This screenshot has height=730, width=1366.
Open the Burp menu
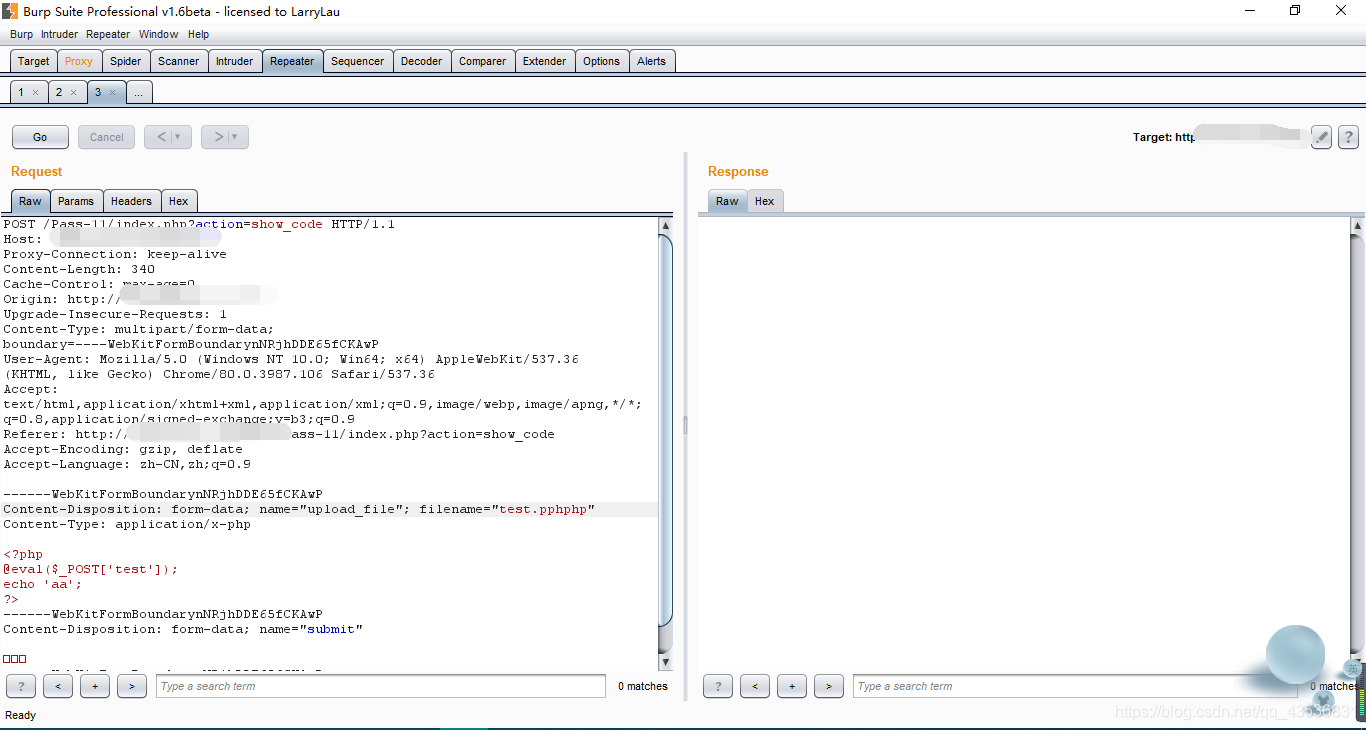click(x=21, y=34)
